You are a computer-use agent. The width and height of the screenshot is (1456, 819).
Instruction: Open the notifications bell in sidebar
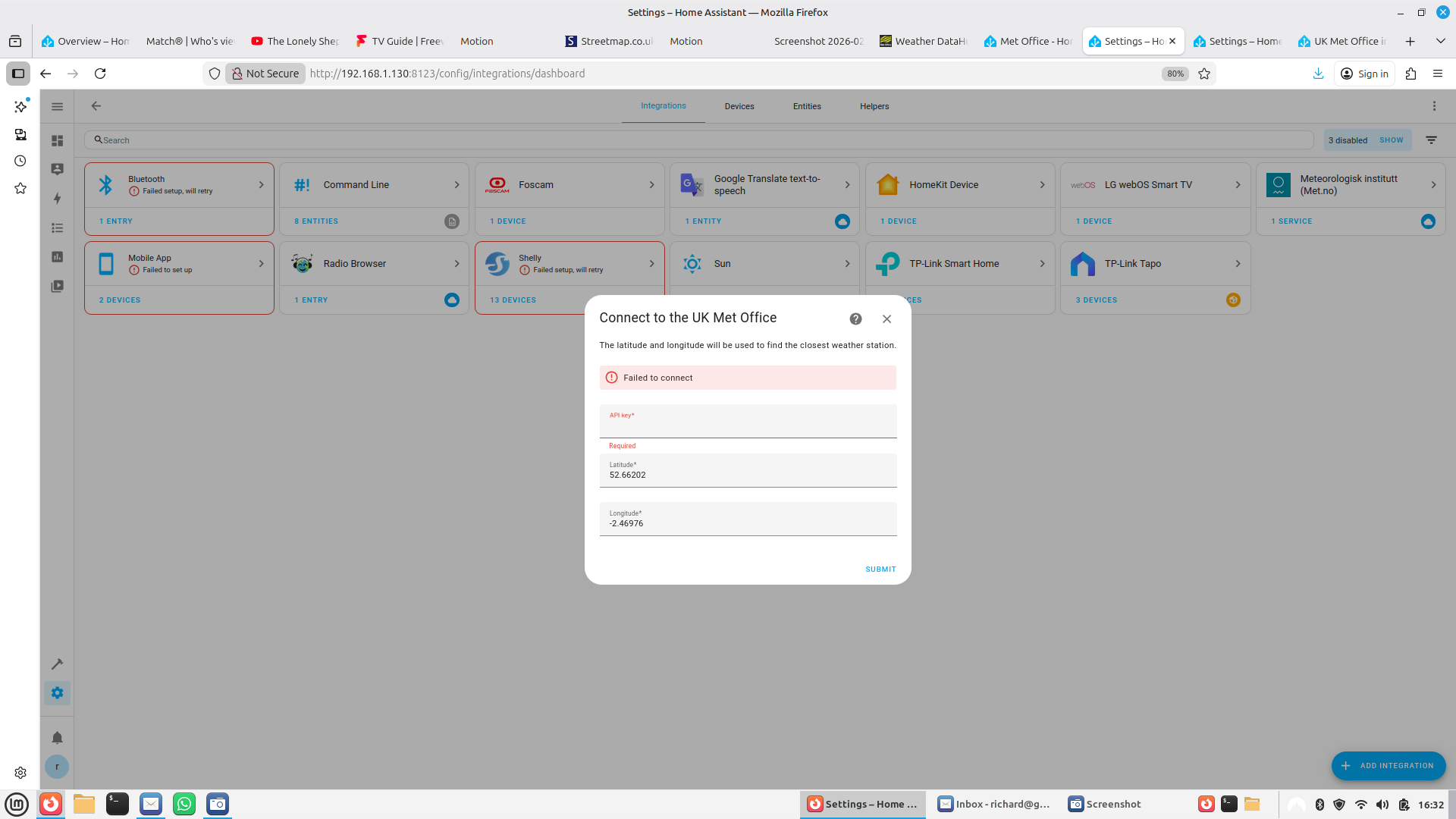click(57, 738)
